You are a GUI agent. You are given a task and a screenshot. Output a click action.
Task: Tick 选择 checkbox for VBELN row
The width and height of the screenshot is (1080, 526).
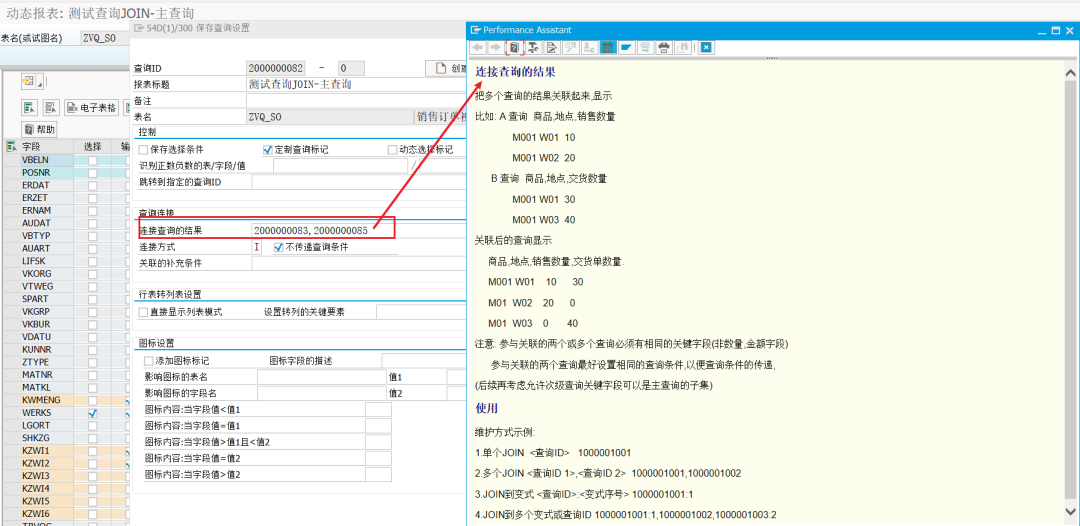tap(92, 160)
